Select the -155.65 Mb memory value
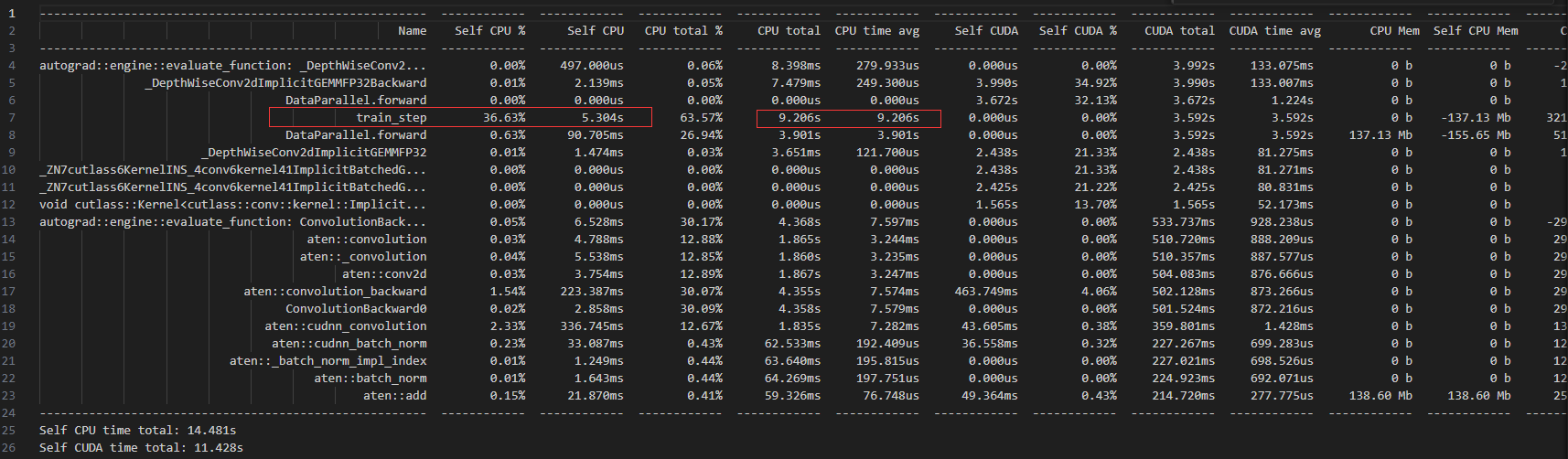Viewport: 1568px width, 459px height. tap(1476, 134)
